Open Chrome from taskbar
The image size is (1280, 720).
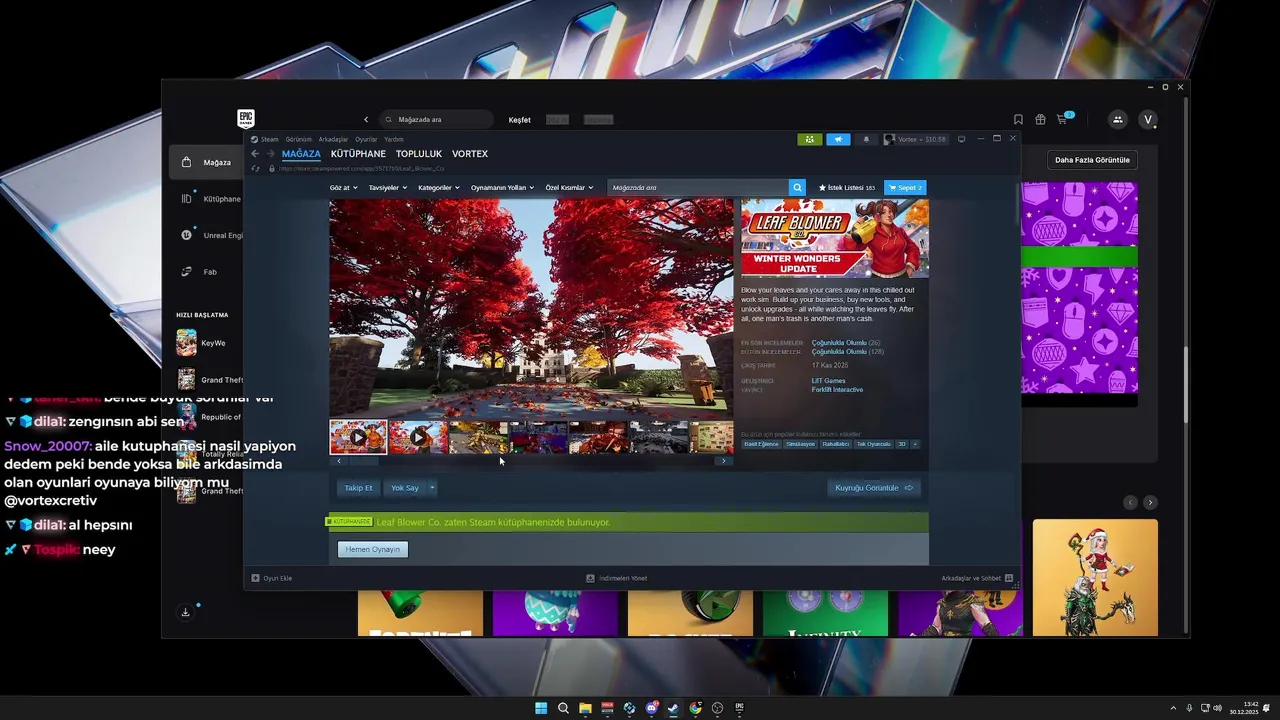click(695, 708)
